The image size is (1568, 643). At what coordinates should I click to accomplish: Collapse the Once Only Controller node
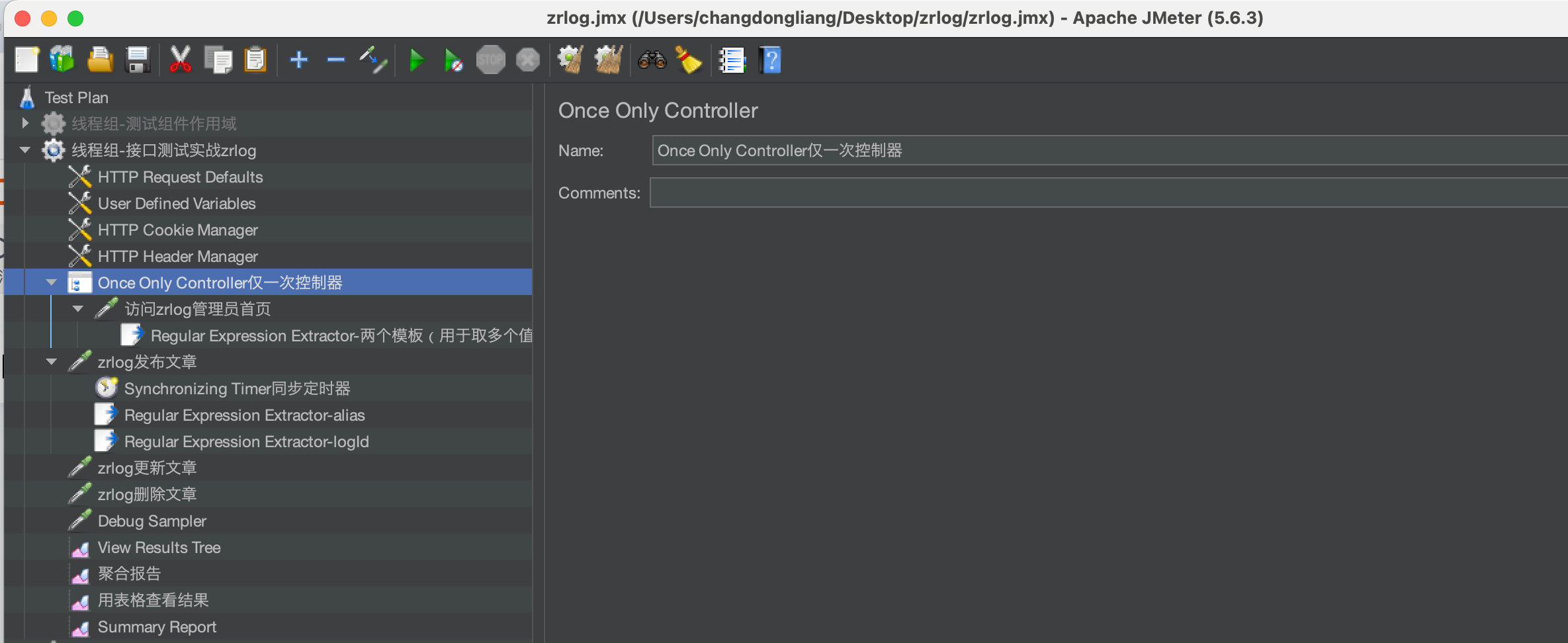click(52, 282)
